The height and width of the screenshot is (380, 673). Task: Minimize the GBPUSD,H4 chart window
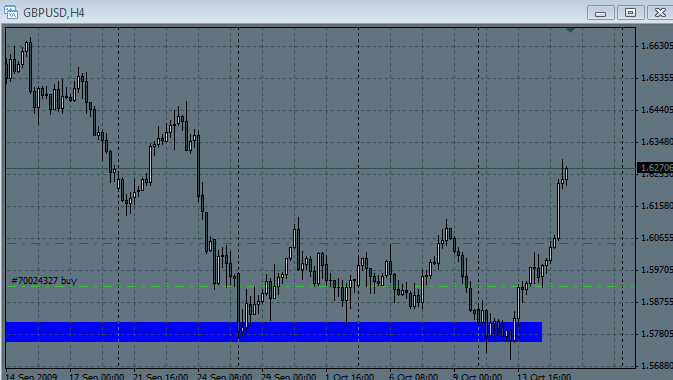coord(600,12)
